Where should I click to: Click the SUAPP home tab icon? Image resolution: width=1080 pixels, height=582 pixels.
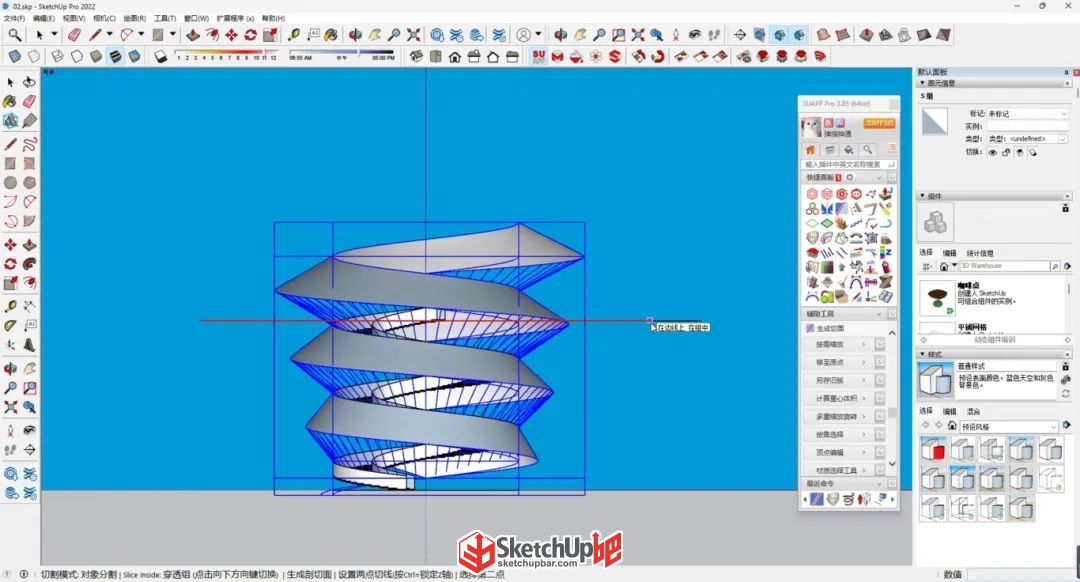pyautogui.click(x=811, y=149)
